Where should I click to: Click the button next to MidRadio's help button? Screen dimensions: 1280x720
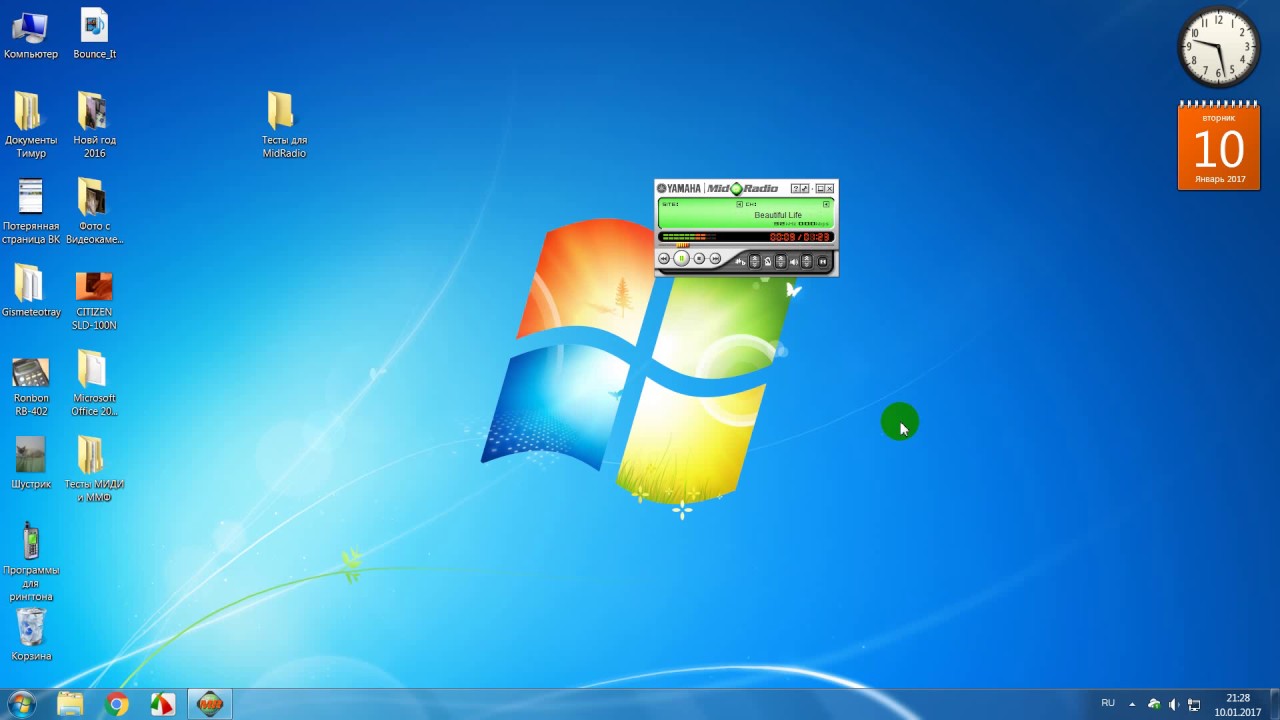click(805, 188)
